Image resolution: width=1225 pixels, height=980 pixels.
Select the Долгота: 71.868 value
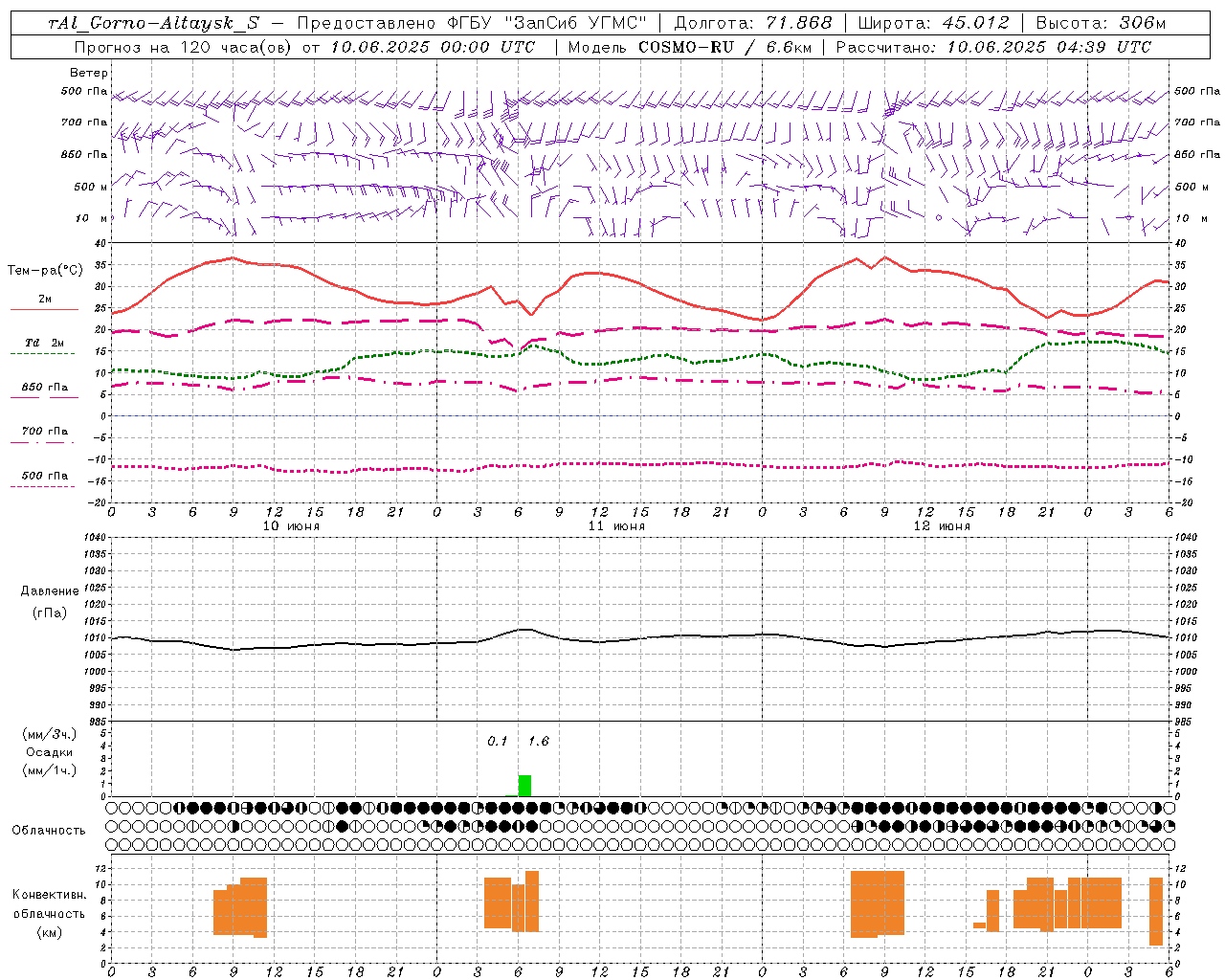(753, 23)
